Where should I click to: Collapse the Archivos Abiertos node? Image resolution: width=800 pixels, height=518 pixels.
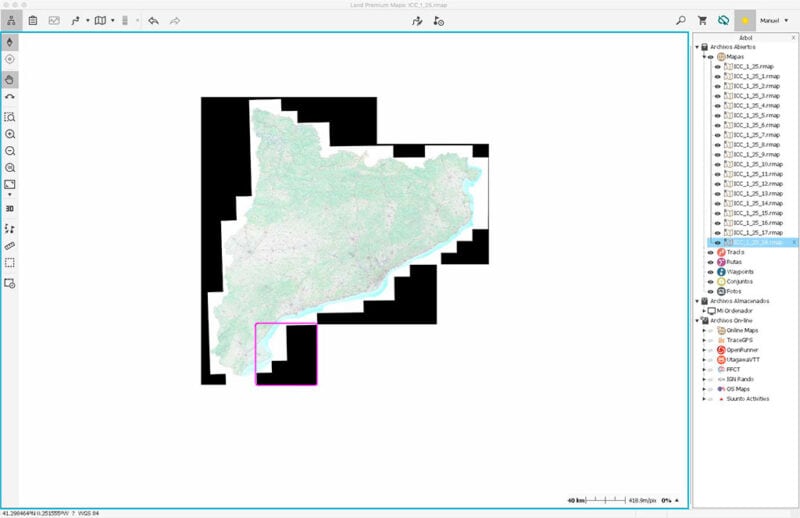pyautogui.click(x=697, y=47)
